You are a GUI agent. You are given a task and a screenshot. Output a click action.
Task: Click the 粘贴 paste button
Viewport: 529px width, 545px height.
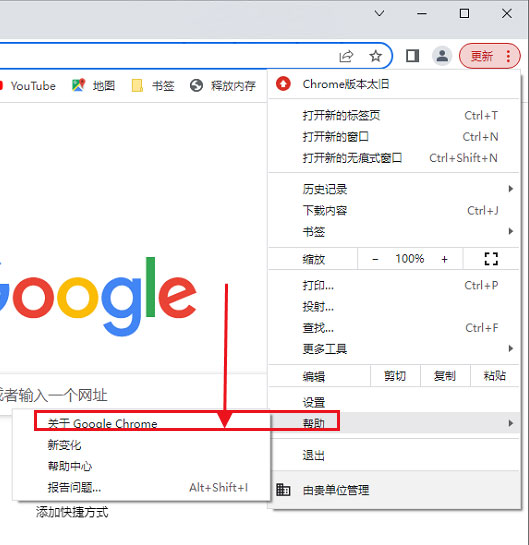495,376
